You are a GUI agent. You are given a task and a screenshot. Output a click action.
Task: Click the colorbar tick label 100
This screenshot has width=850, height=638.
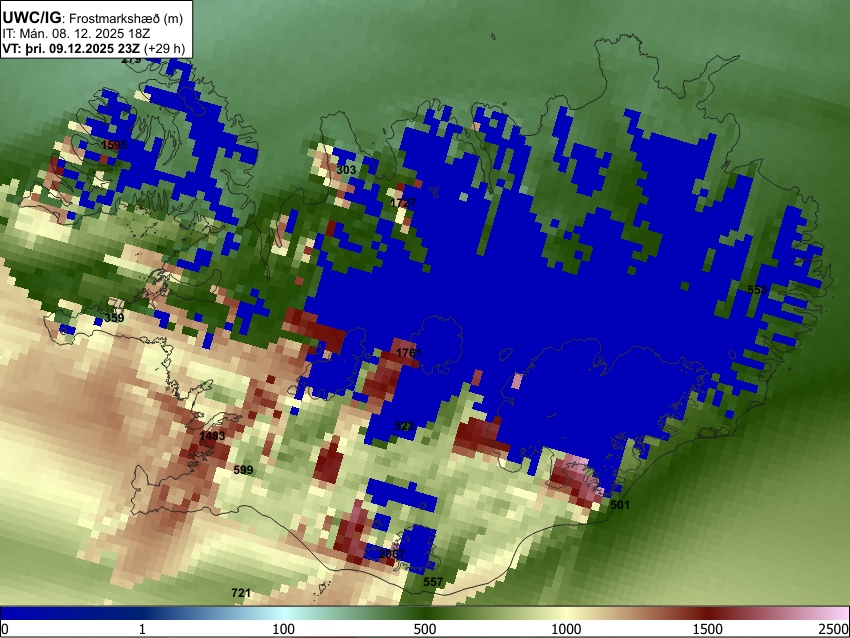pos(283,629)
